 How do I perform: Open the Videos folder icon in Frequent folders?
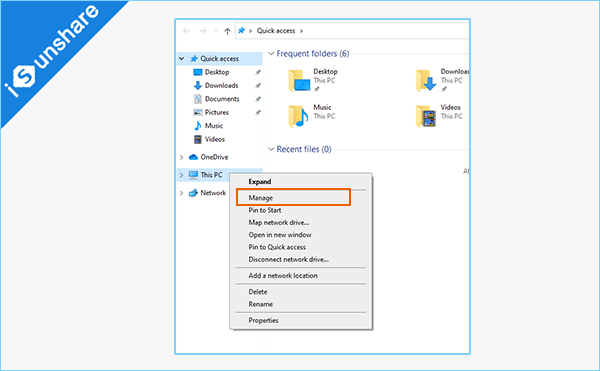point(426,116)
